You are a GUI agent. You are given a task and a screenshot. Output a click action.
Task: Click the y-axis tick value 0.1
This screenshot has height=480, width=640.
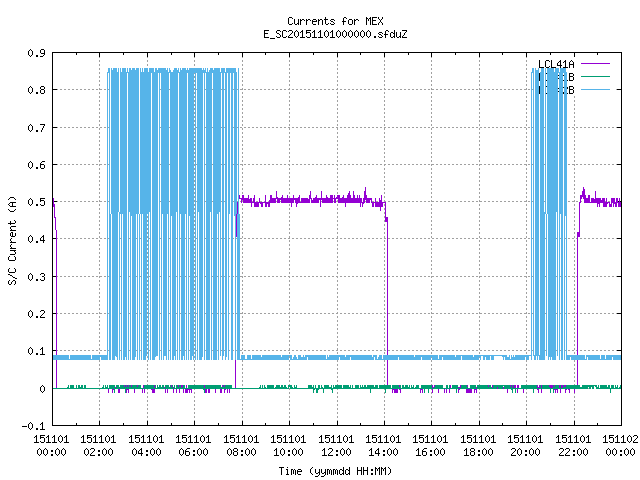36,351
